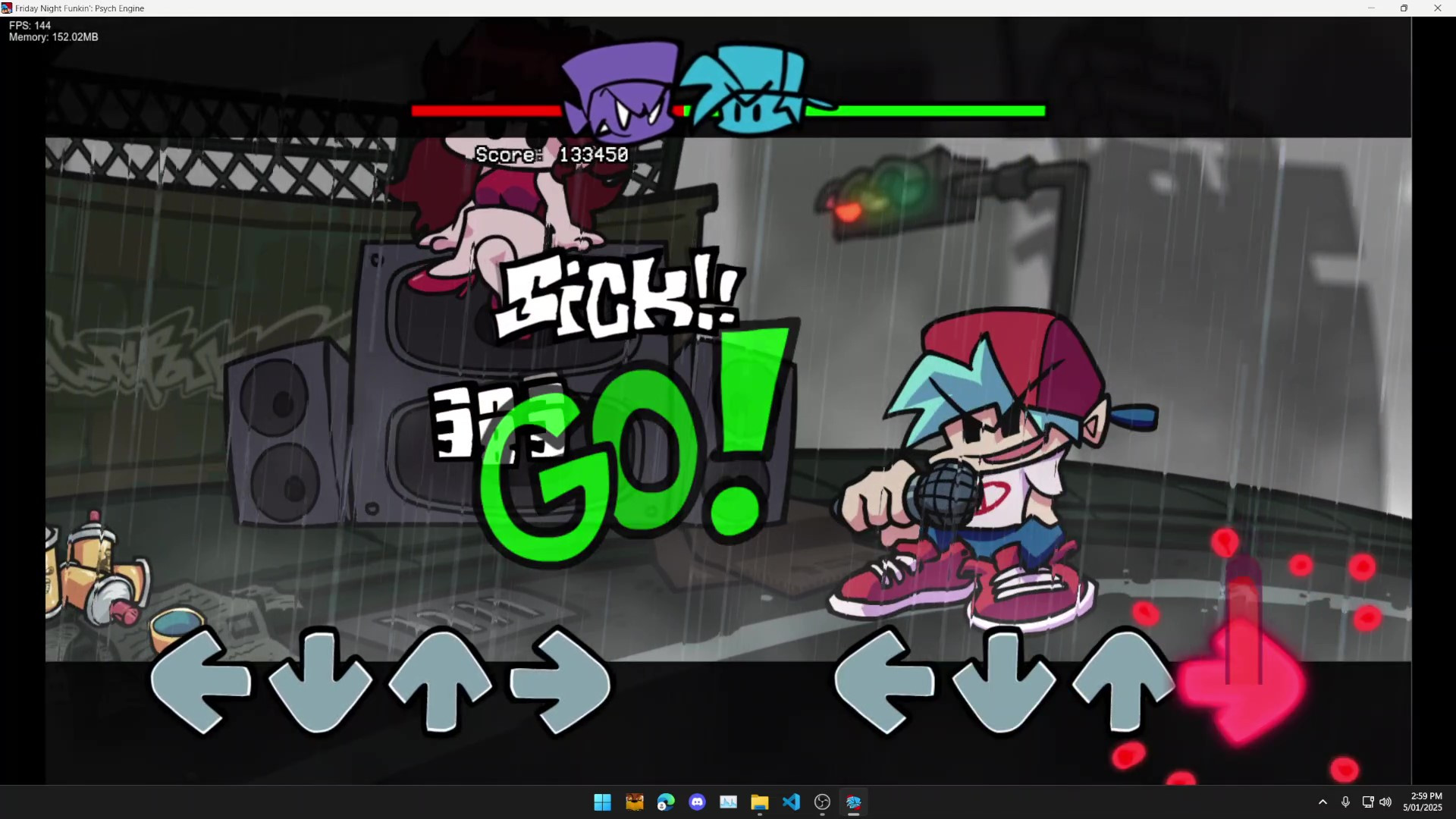
Task: Click the player's up arrow receptor
Action: pyautogui.click(x=1123, y=681)
